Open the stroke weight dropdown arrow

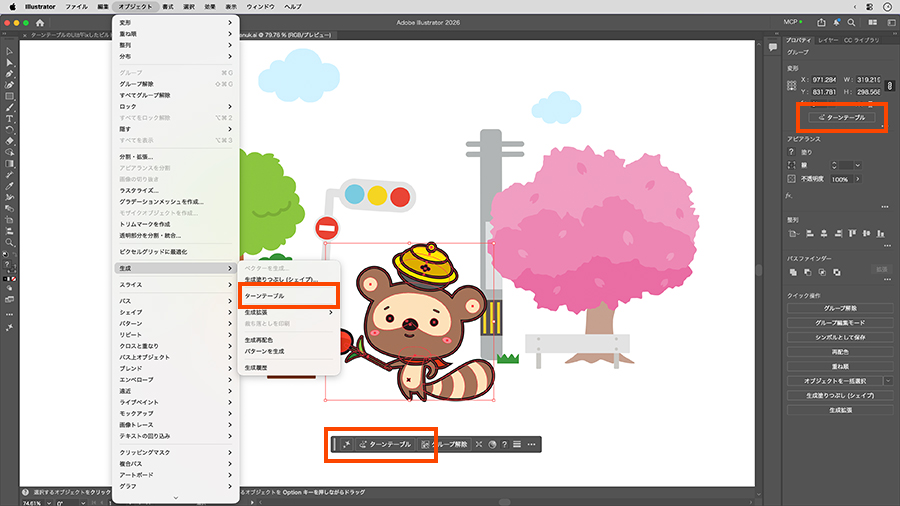pyautogui.click(x=858, y=165)
